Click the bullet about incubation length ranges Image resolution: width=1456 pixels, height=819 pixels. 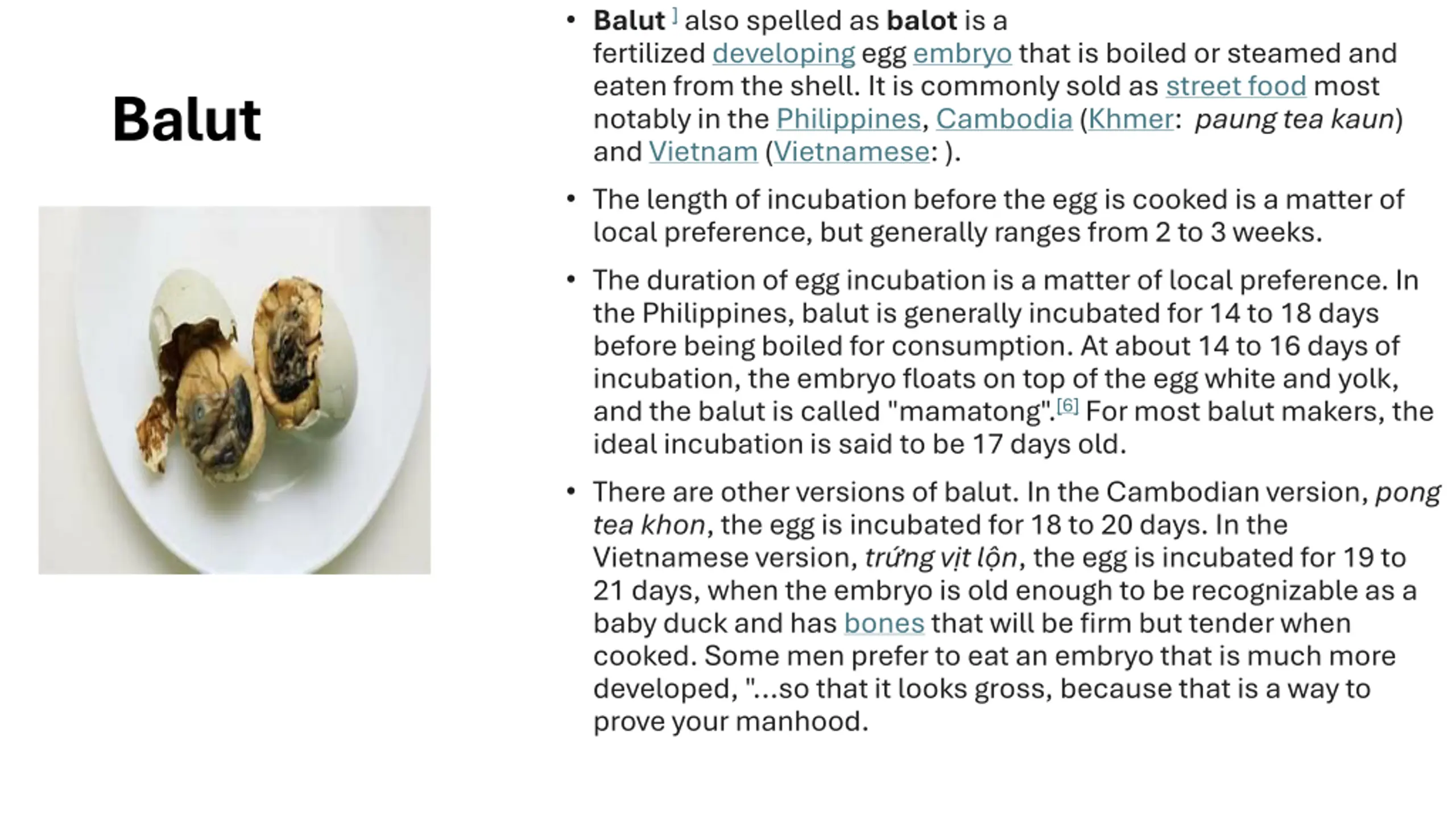click(x=998, y=216)
